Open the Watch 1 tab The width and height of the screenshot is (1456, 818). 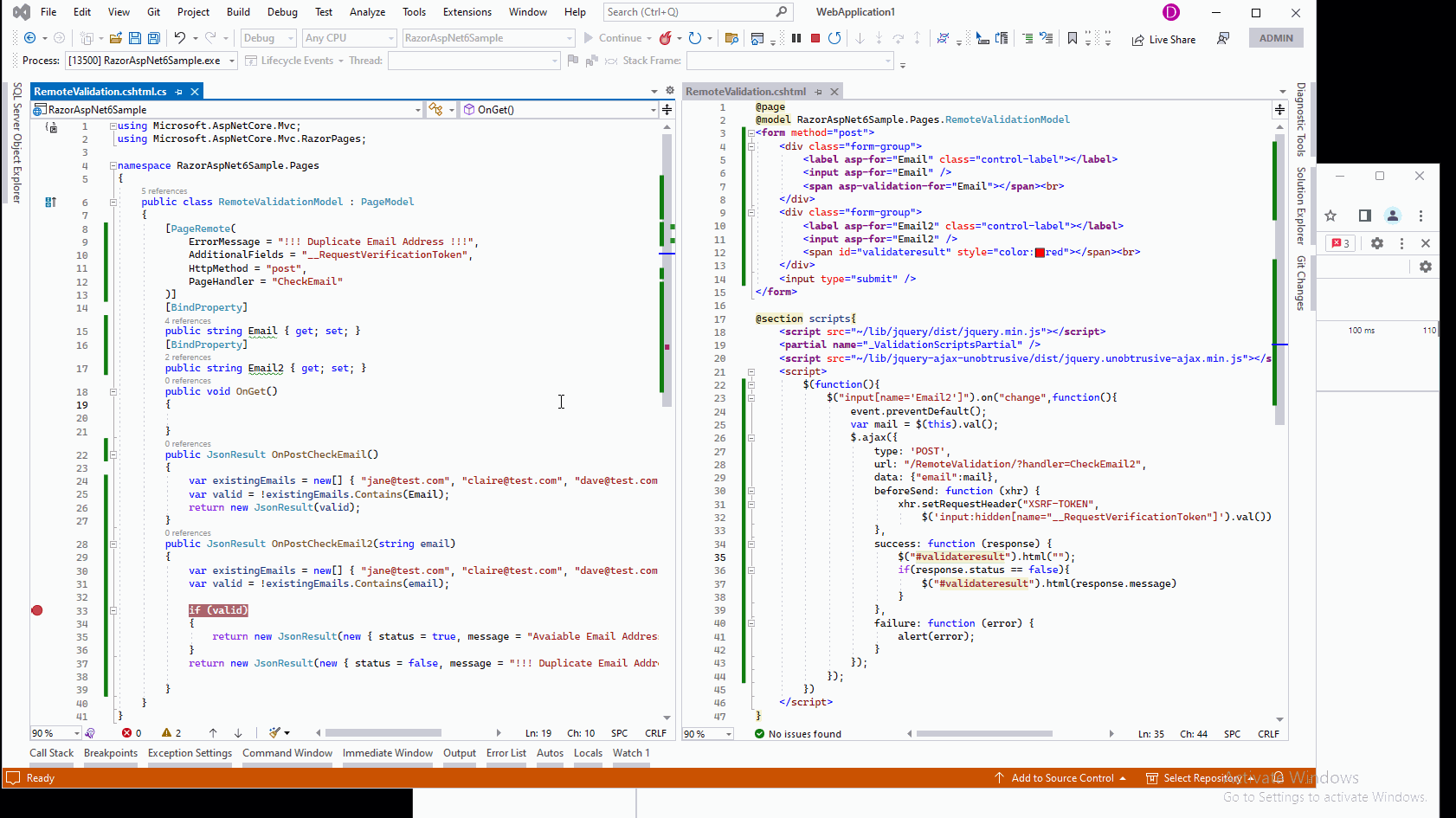(x=631, y=753)
